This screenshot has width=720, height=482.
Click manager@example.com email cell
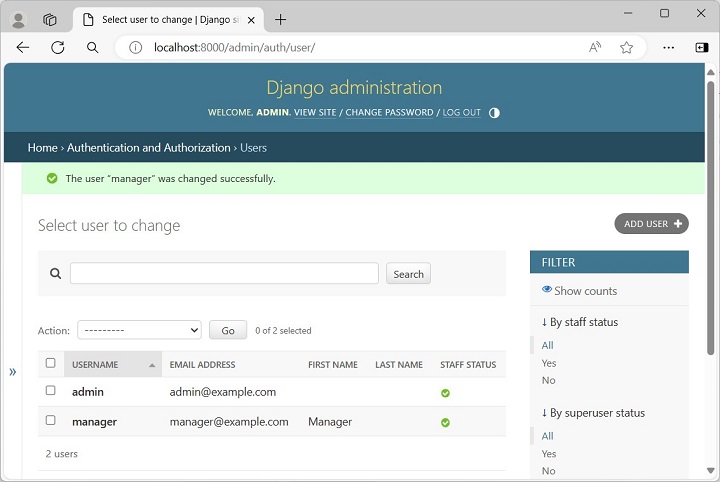[x=229, y=422]
